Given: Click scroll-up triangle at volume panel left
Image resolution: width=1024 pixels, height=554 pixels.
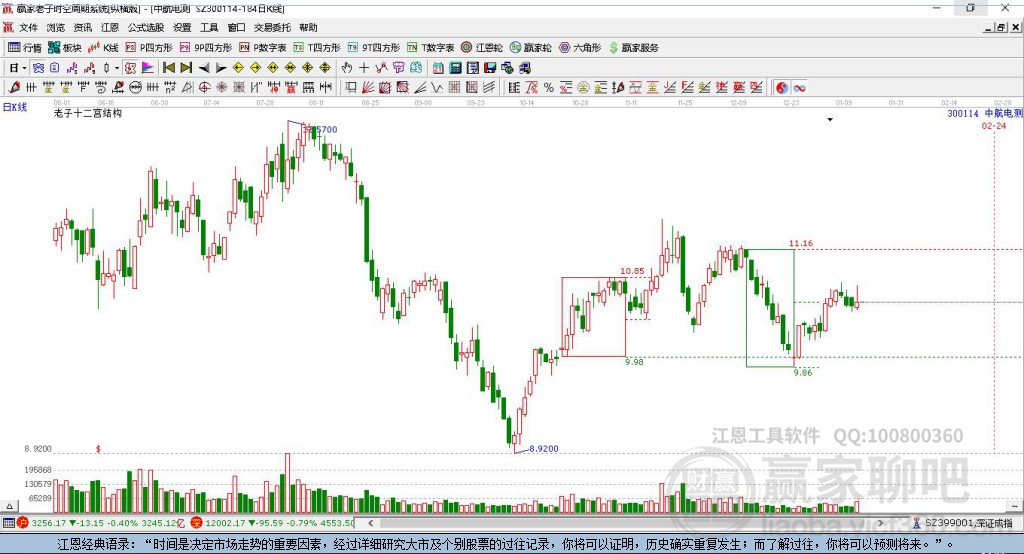Looking at the screenshot, I should 9,506.
